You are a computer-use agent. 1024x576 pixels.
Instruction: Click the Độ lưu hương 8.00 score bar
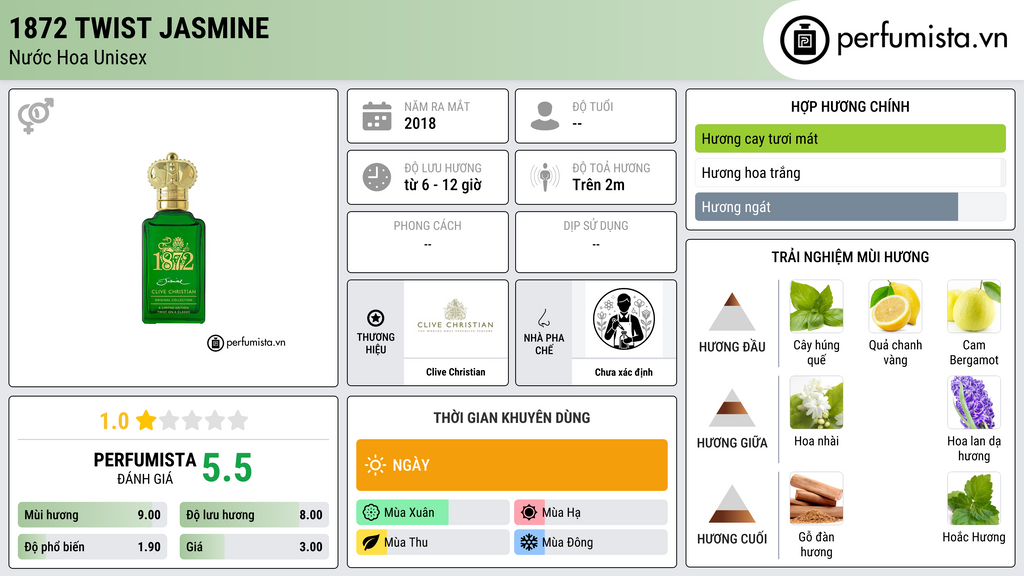coord(254,515)
